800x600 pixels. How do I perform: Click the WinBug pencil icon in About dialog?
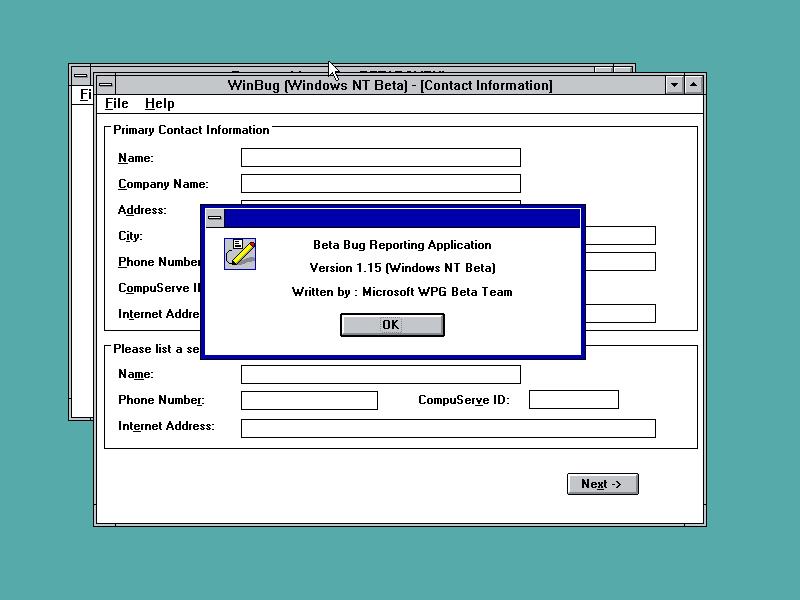(x=240, y=254)
